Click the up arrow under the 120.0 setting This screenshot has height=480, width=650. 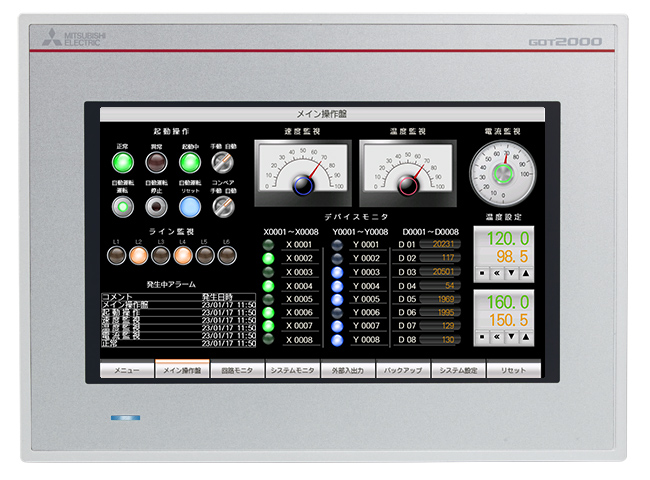tap(526, 273)
